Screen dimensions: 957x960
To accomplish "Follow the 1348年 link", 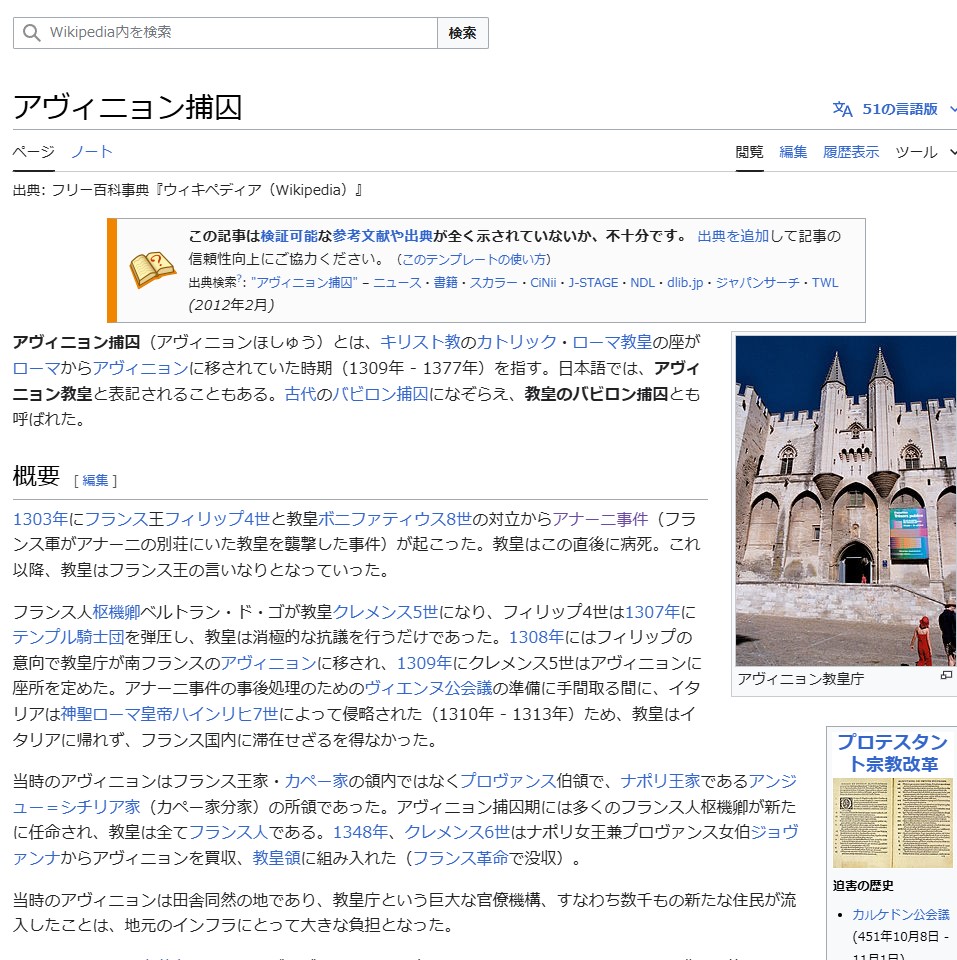I will 360,831.
